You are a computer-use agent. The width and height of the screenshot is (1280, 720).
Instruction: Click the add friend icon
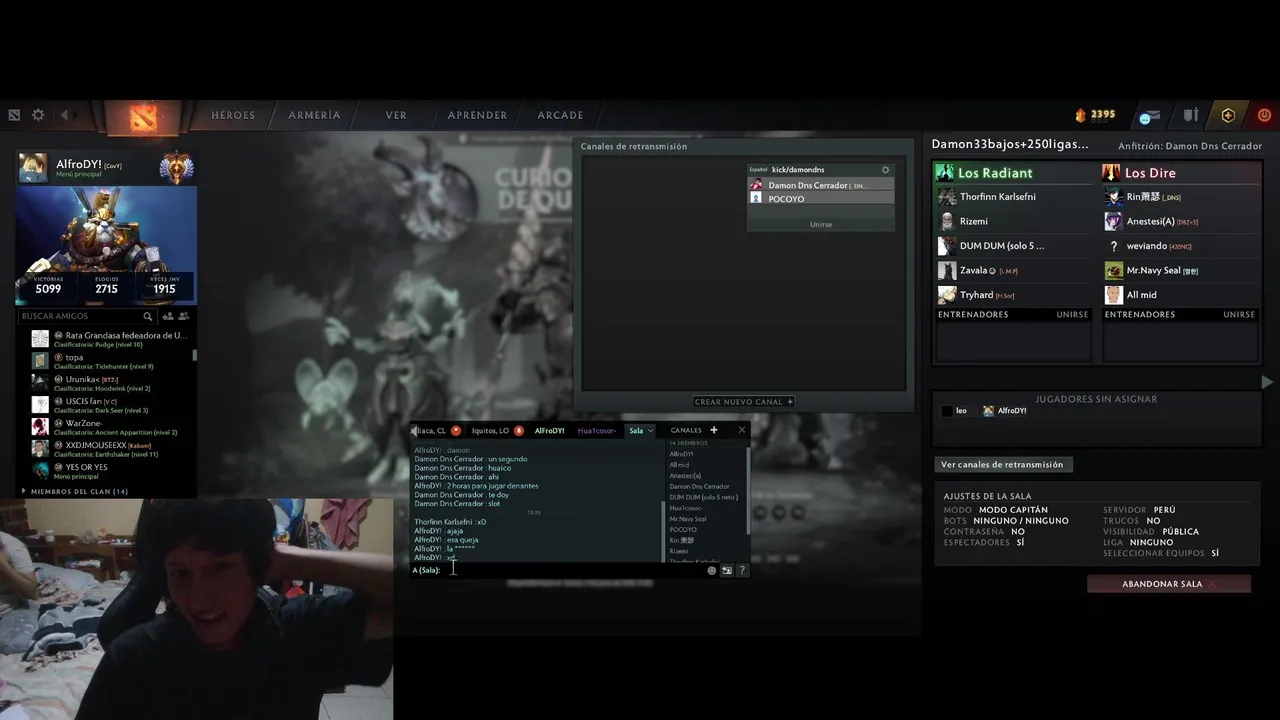tap(167, 316)
